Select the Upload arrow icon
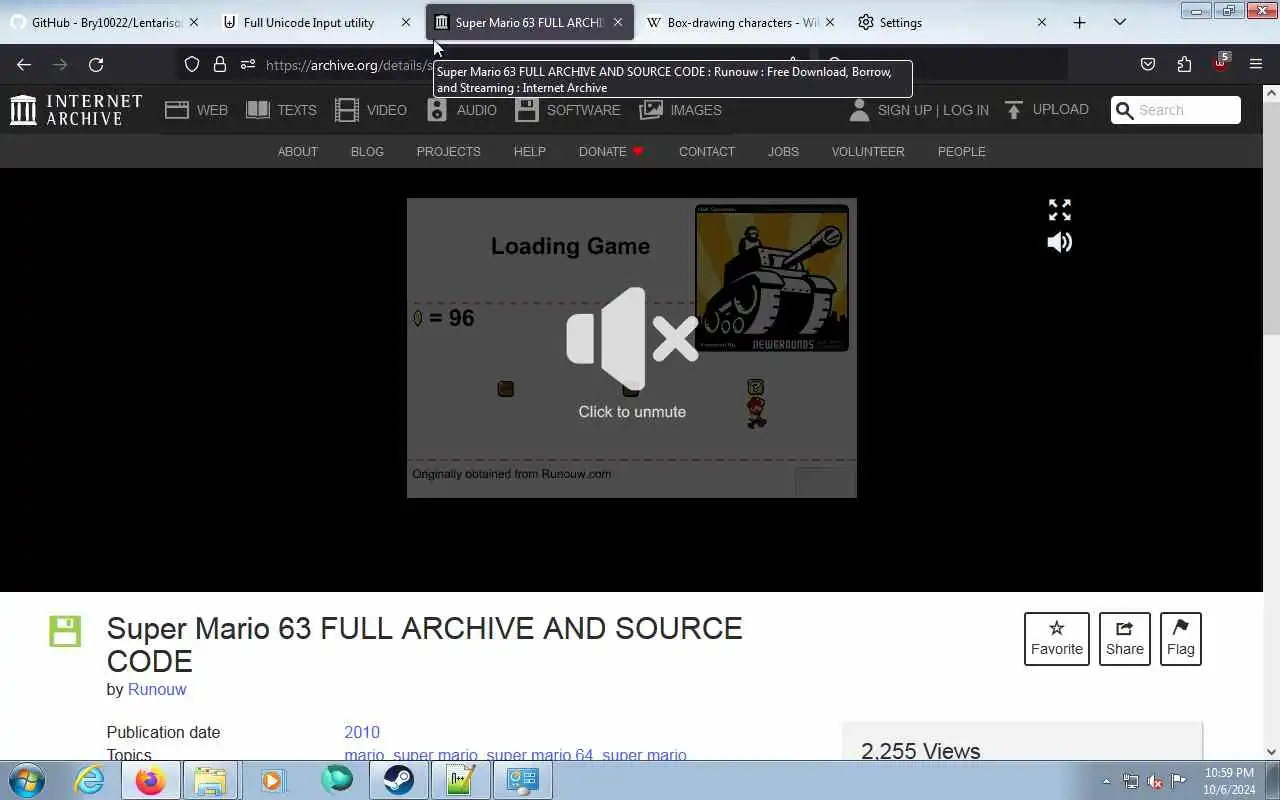 (1014, 110)
